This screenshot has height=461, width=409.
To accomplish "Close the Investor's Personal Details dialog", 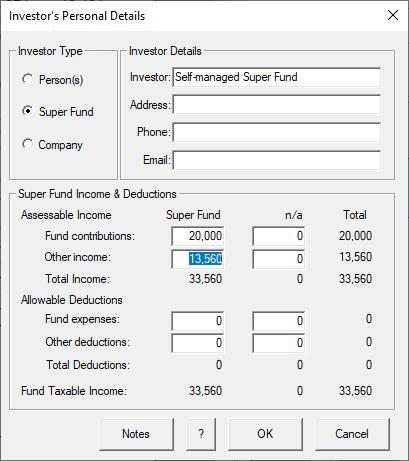I will (393, 15).
